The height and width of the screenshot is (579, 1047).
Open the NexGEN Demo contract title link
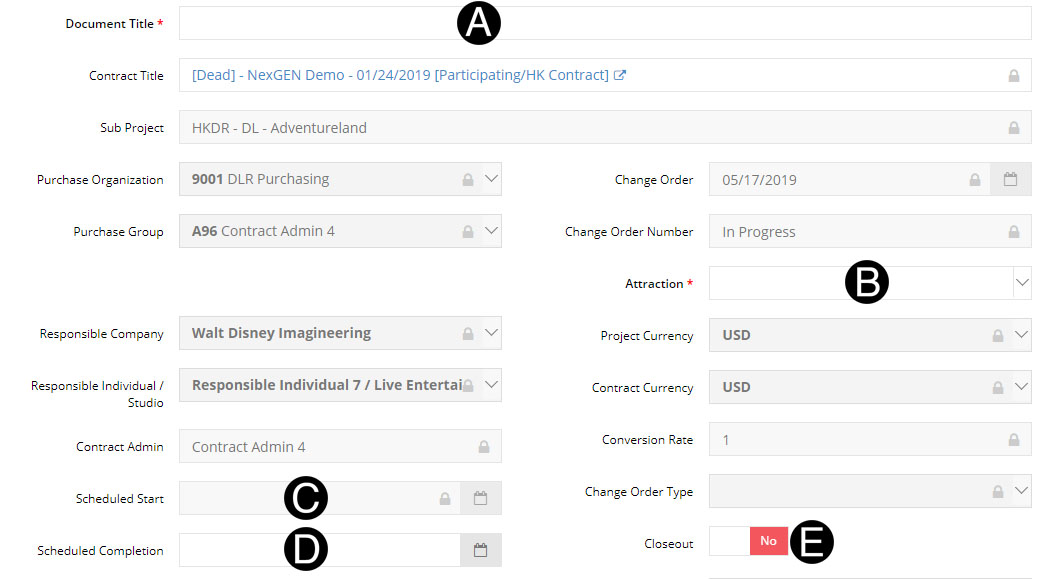point(400,75)
